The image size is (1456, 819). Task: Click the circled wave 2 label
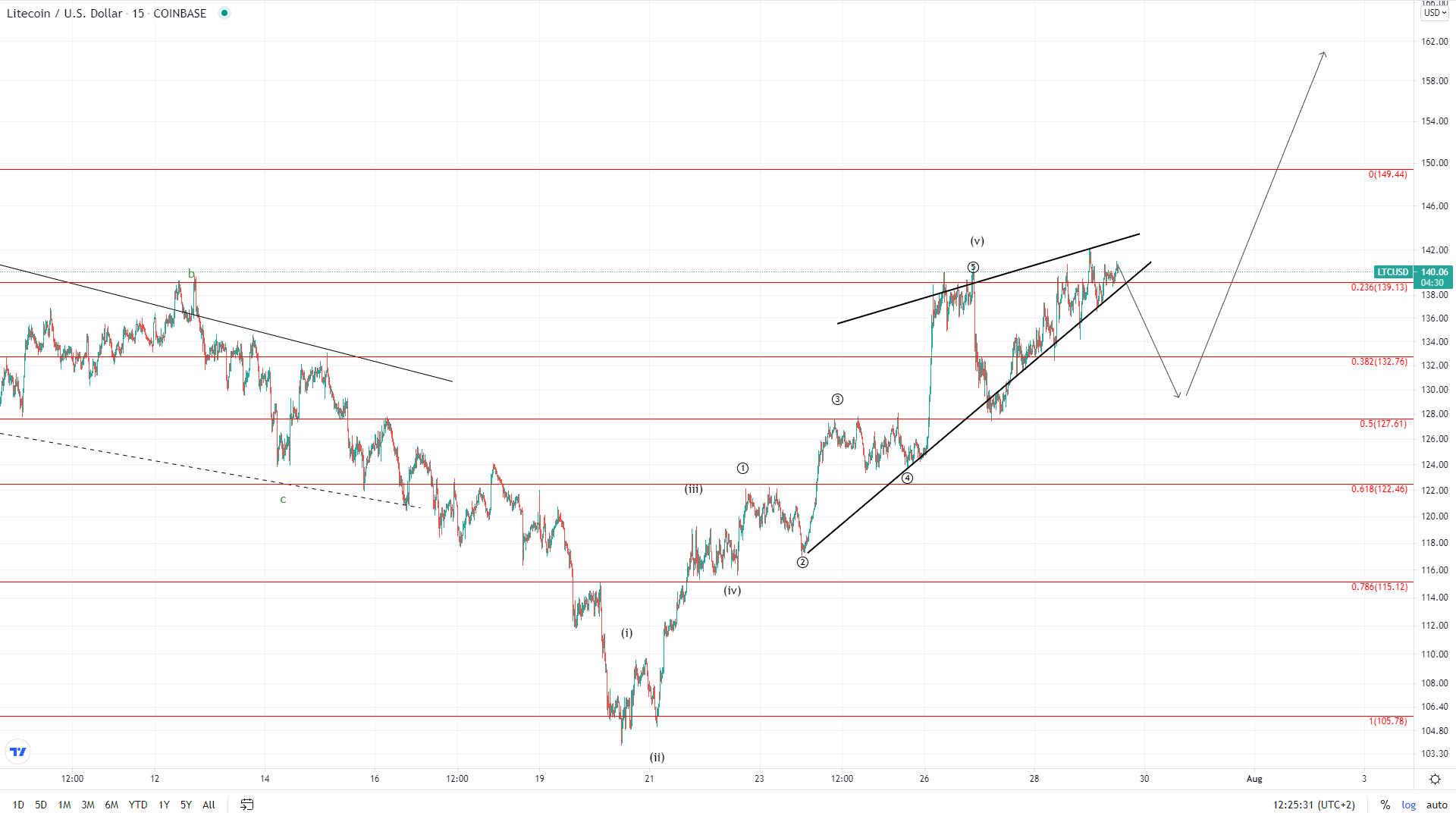click(x=802, y=562)
